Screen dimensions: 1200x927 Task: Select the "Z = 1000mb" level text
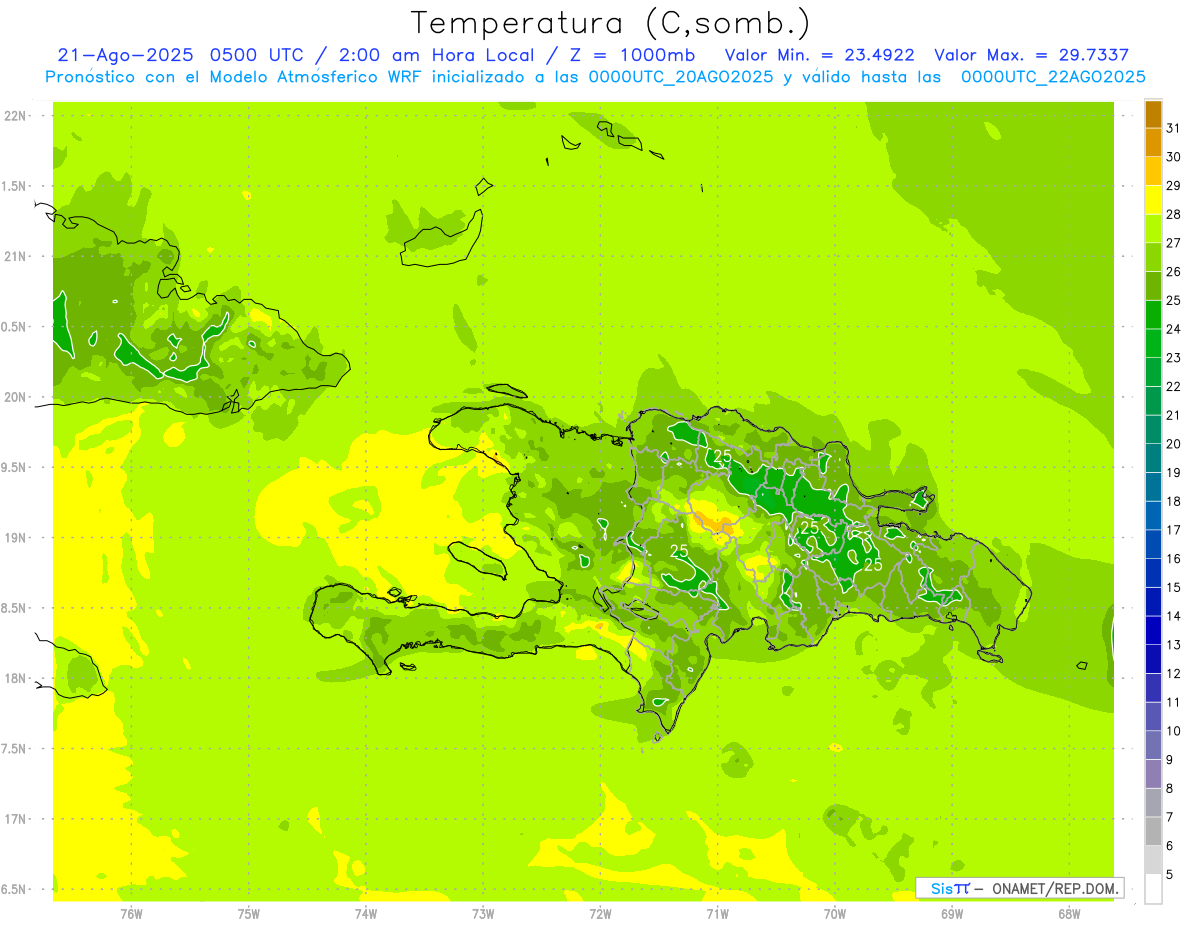[630, 55]
